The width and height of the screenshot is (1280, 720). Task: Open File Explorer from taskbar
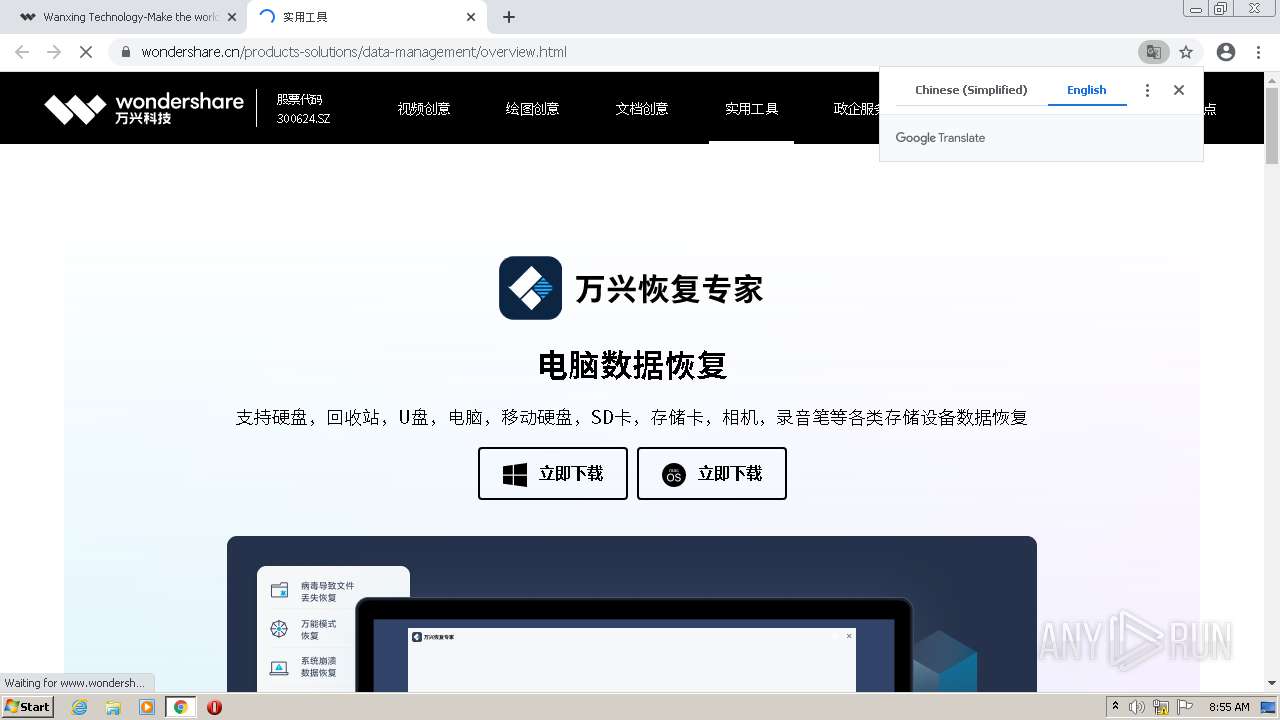pyautogui.click(x=113, y=707)
